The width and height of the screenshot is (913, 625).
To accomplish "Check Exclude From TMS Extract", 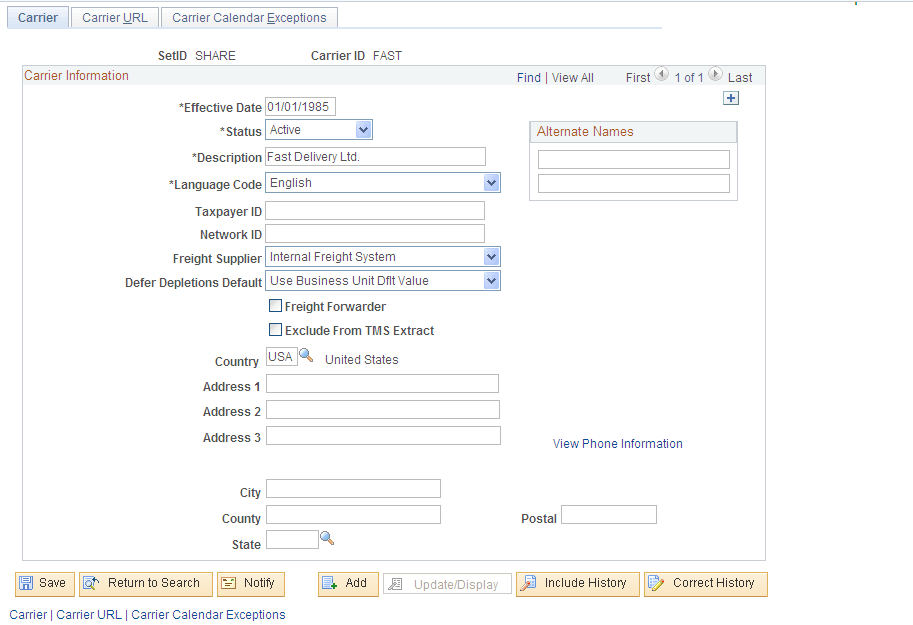I will 275,330.
